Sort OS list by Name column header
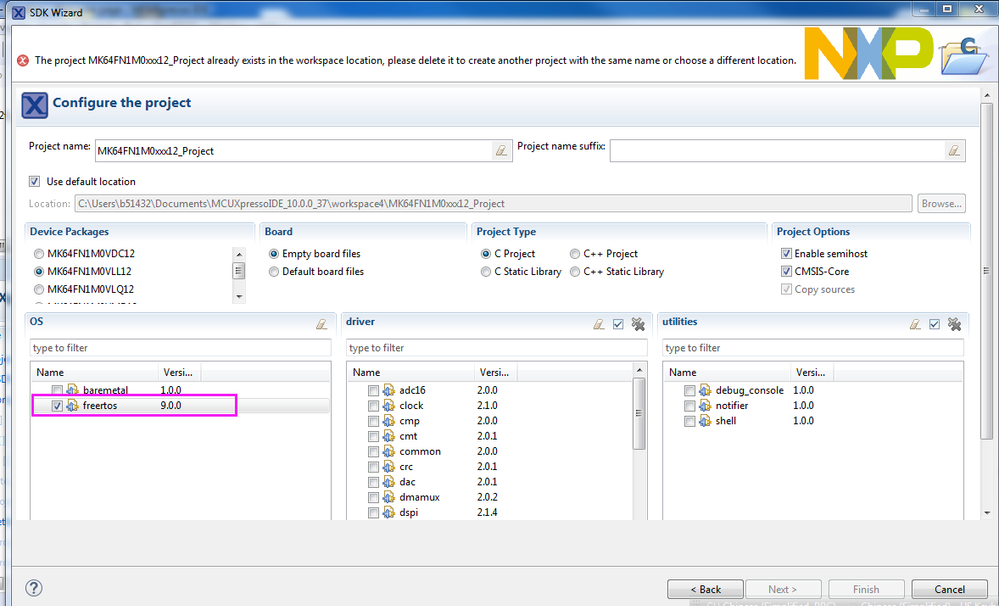 [94, 372]
